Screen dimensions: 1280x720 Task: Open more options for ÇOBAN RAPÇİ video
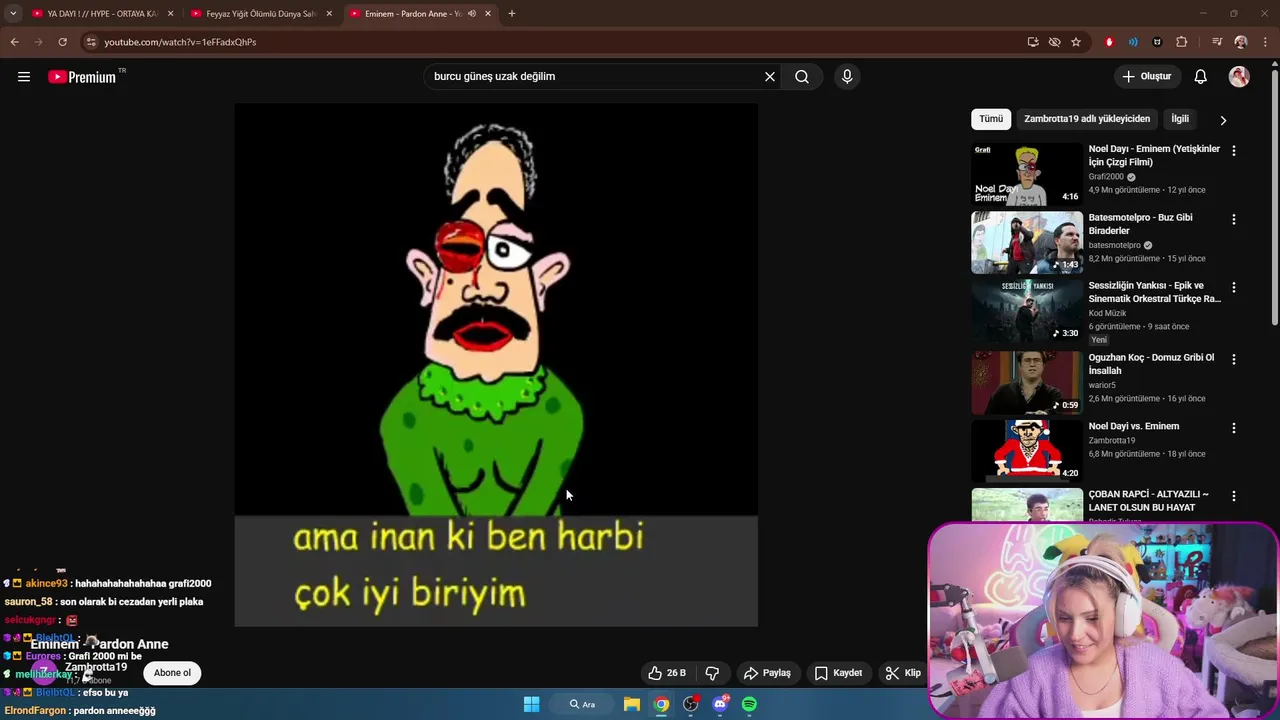[1233, 496]
